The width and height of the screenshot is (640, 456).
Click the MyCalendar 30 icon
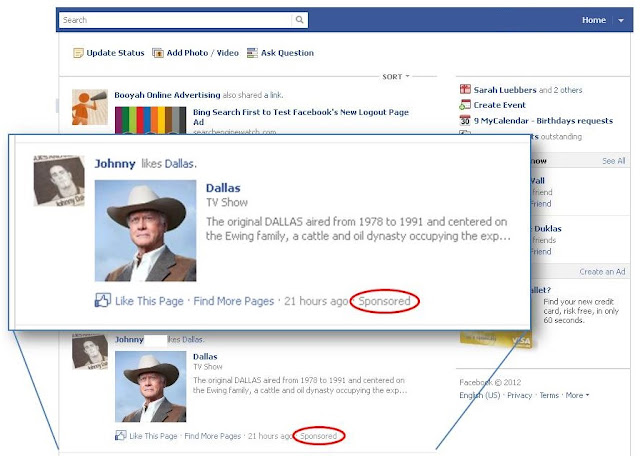pyautogui.click(x=465, y=120)
